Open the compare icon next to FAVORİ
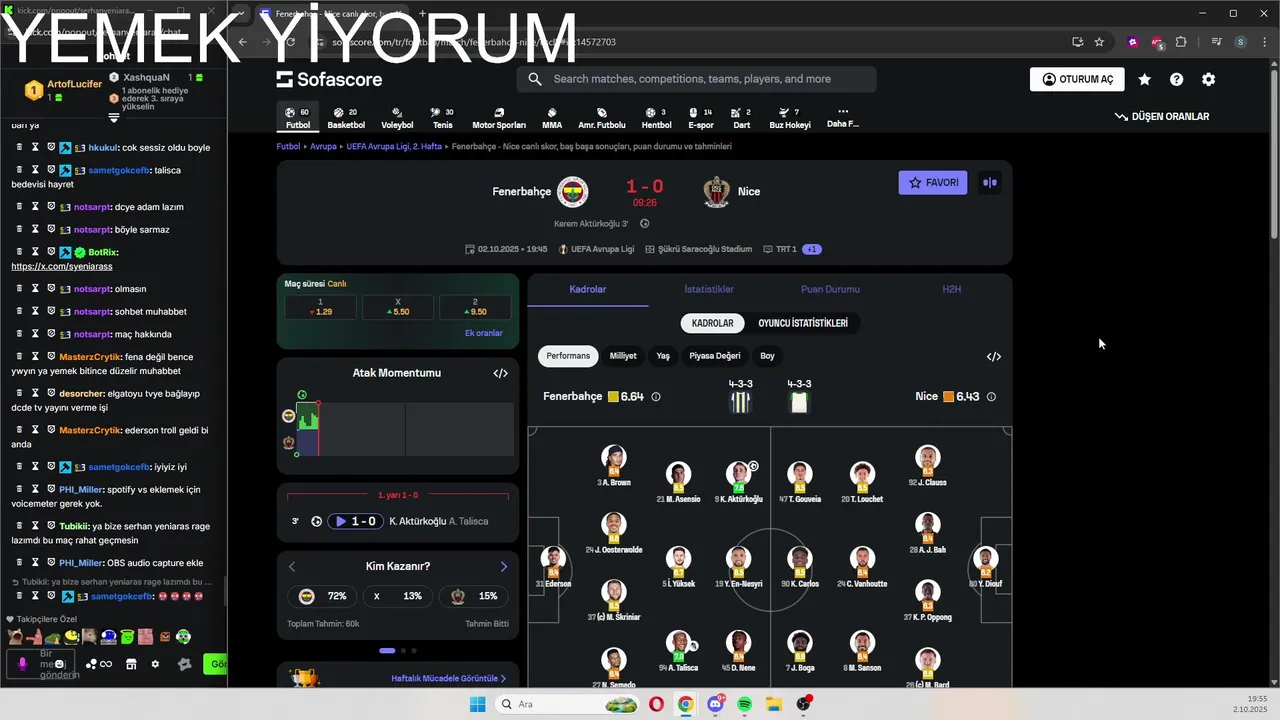Image resolution: width=1280 pixels, height=720 pixels. coord(989,182)
